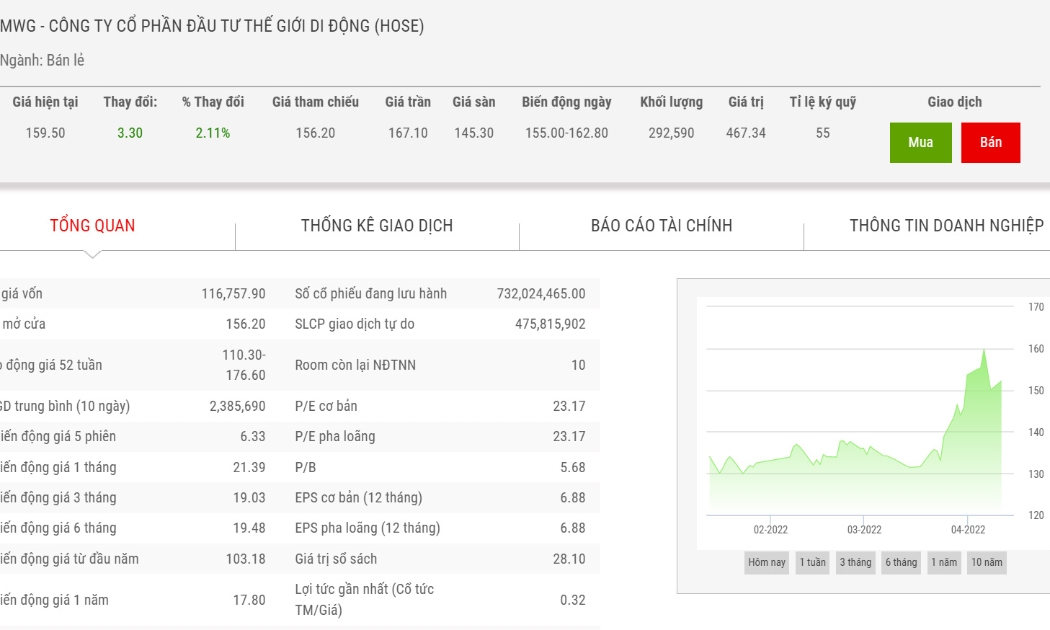This screenshot has width=1050, height=630.
Task: Click the Giá hiện tại column header
Action: [x=45, y=102]
